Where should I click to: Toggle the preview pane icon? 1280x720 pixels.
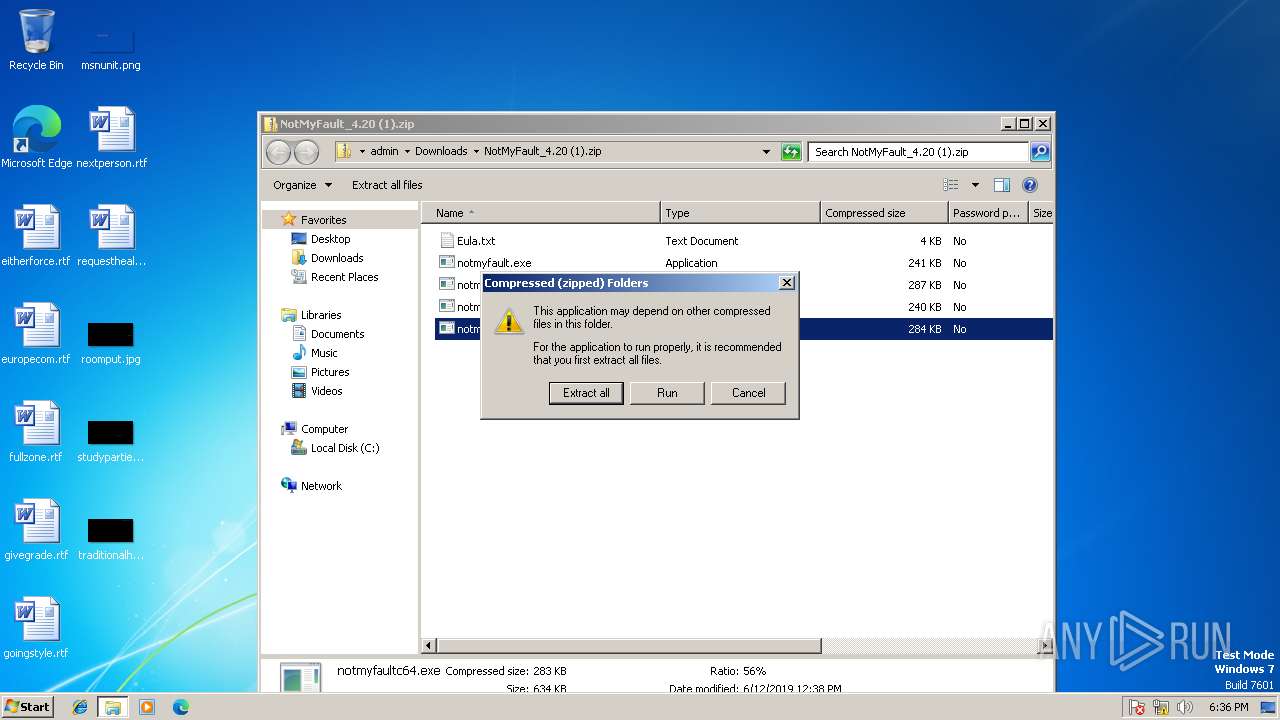coord(1002,185)
